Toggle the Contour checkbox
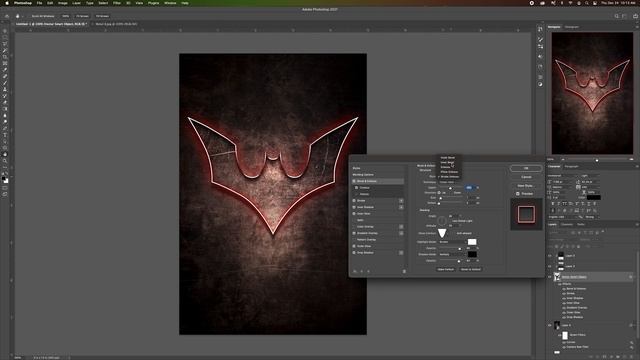 pyautogui.click(x=356, y=188)
